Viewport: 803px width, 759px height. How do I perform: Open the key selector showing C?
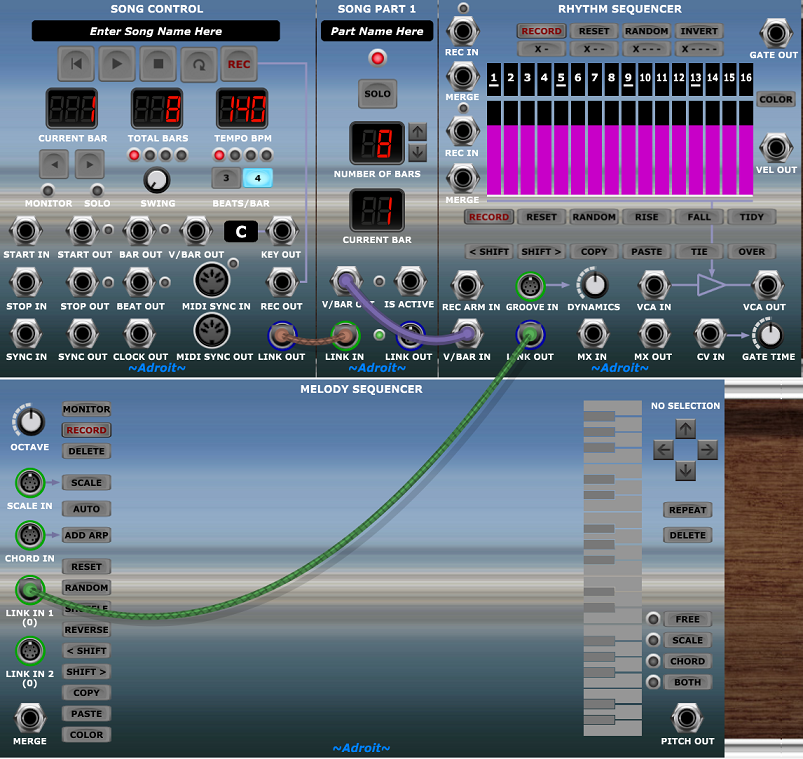[241, 231]
